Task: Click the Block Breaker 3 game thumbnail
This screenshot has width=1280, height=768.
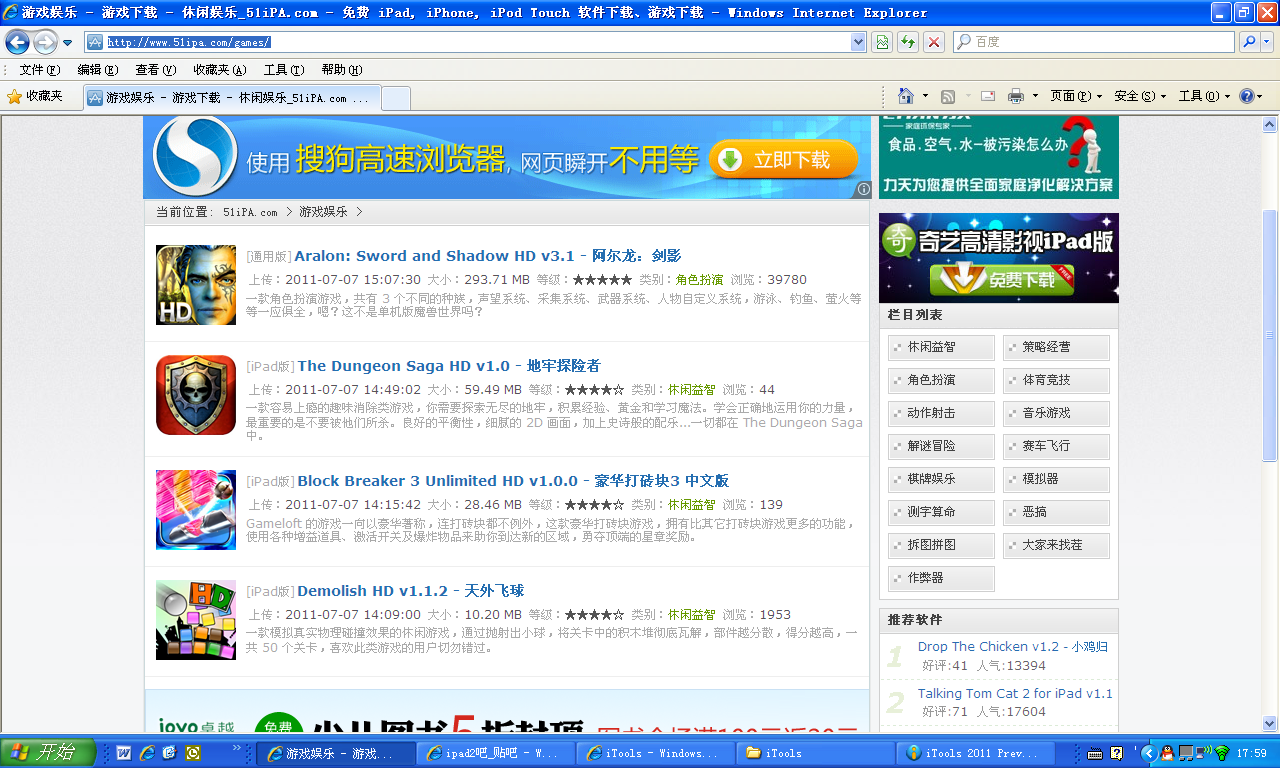Action: pos(196,509)
